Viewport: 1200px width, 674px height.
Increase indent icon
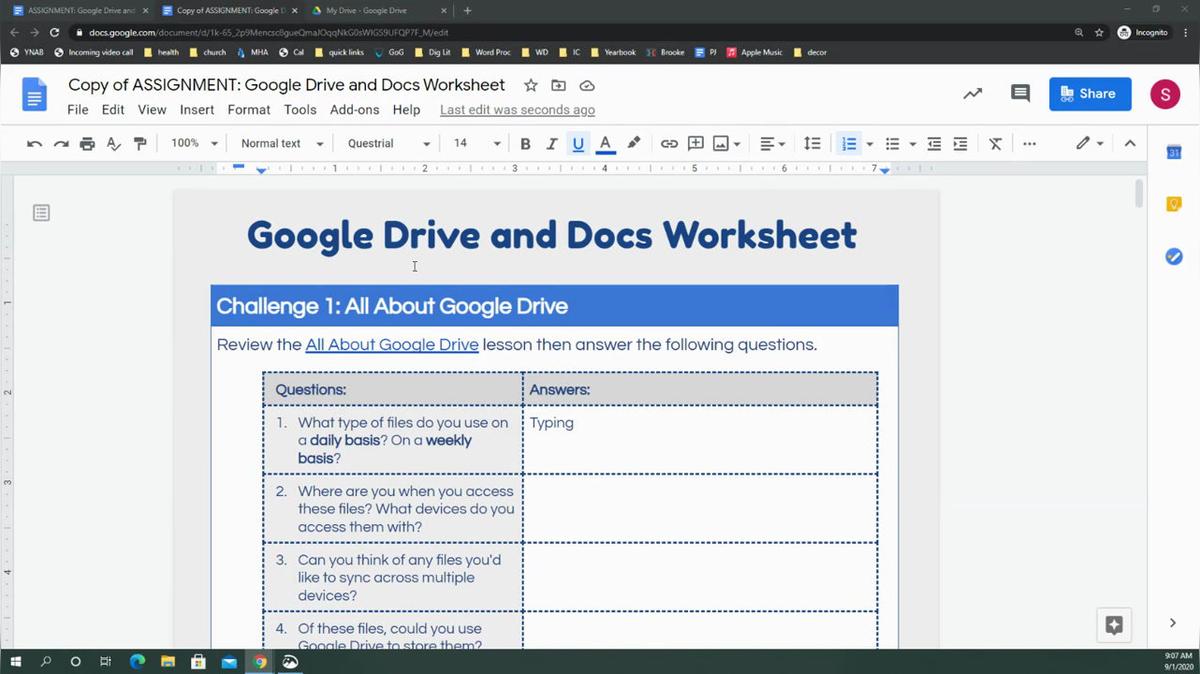click(960, 144)
